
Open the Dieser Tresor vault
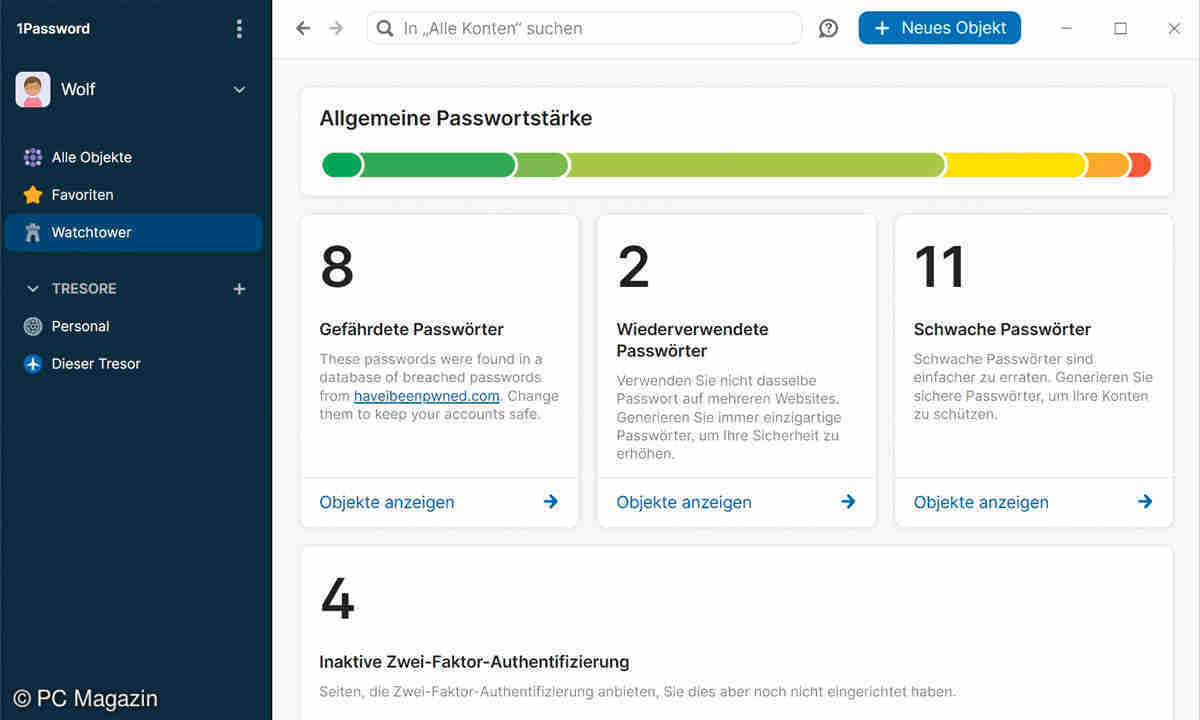[95, 364]
